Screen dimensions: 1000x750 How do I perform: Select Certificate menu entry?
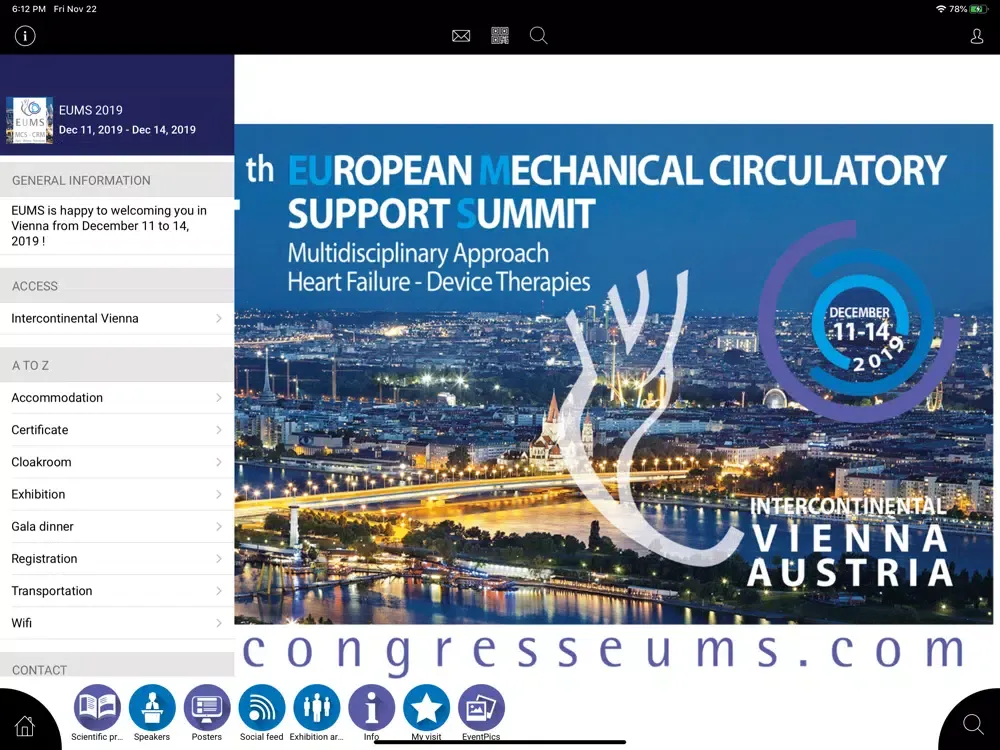[117, 430]
